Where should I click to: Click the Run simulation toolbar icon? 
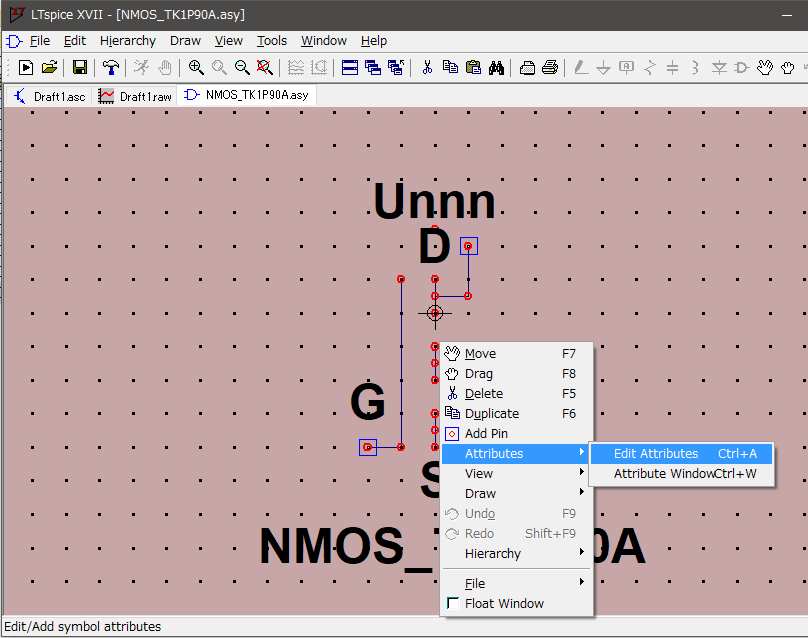[x=26, y=68]
